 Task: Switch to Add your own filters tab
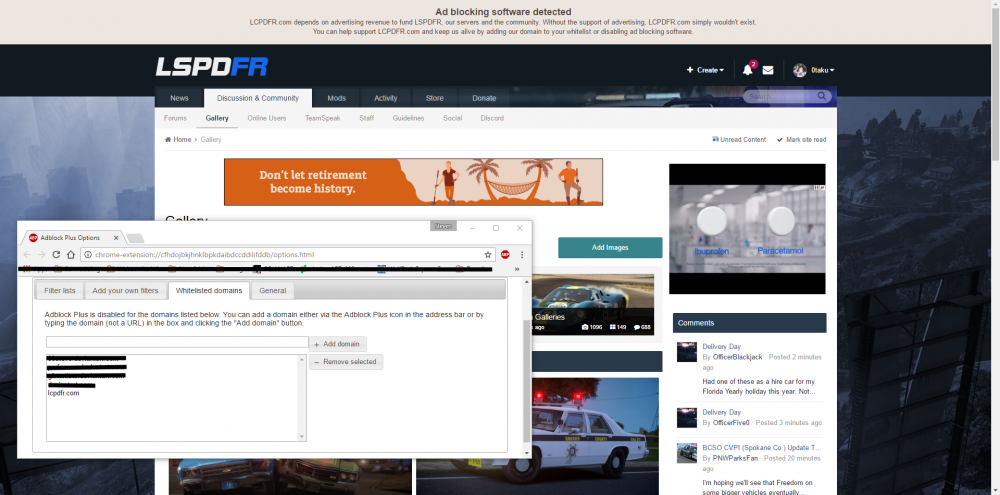pyautogui.click(x=125, y=290)
